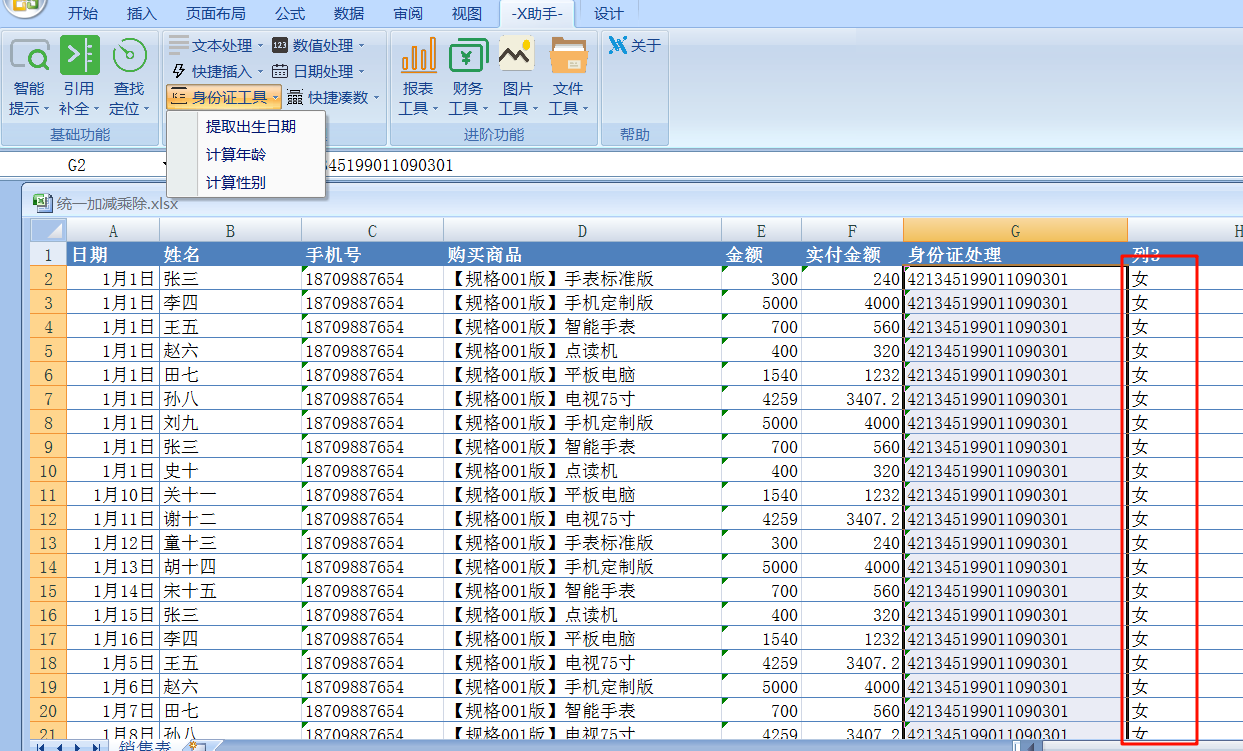The width and height of the screenshot is (1243, 751).
Task: Select the date cell 1月16日
Action: (113, 639)
